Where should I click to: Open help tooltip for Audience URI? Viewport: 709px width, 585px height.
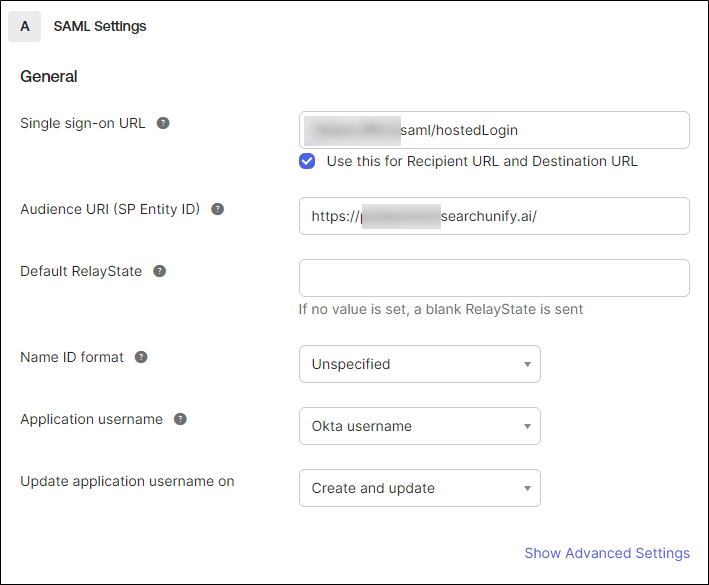tap(217, 210)
